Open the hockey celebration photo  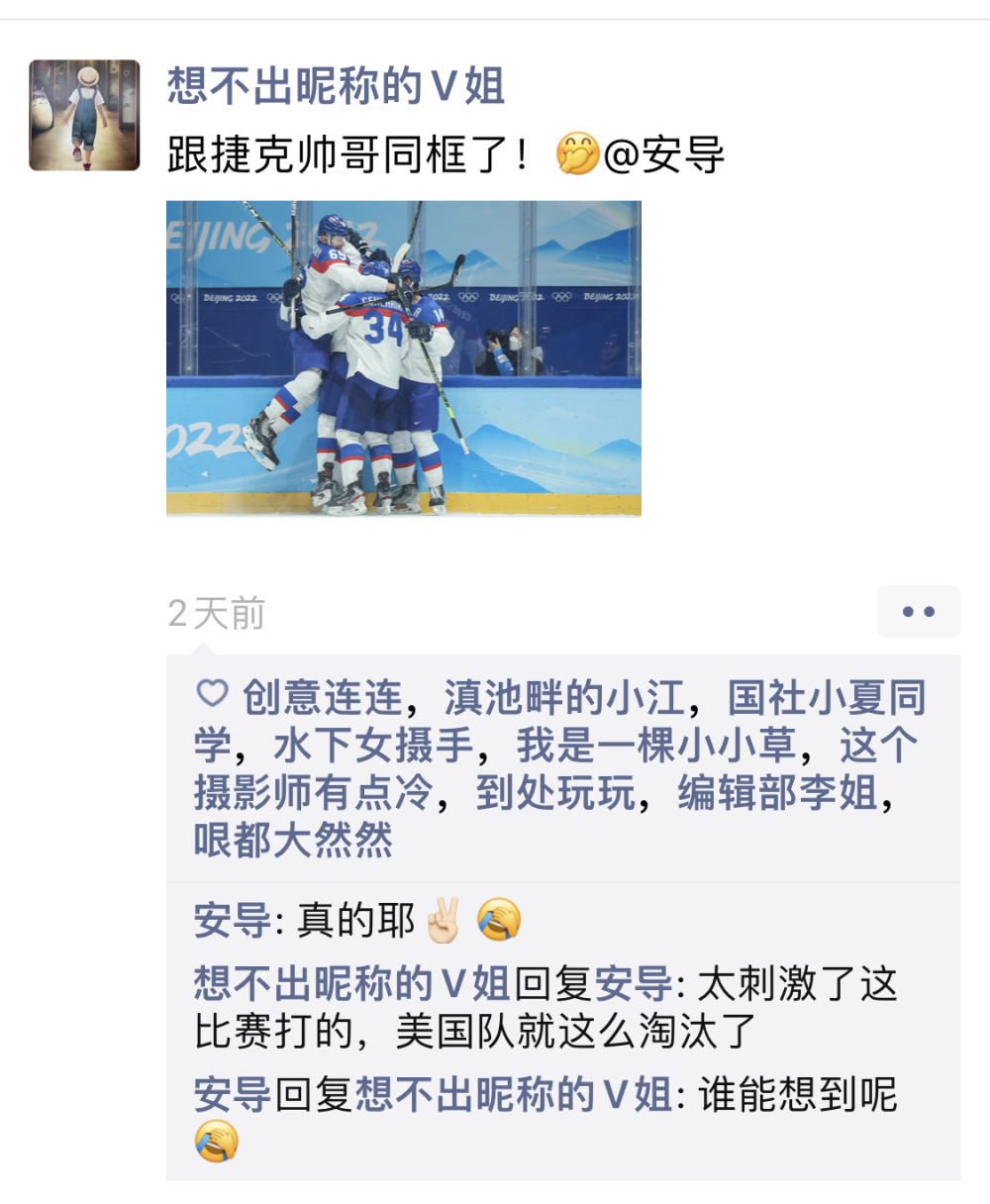click(404, 358)
